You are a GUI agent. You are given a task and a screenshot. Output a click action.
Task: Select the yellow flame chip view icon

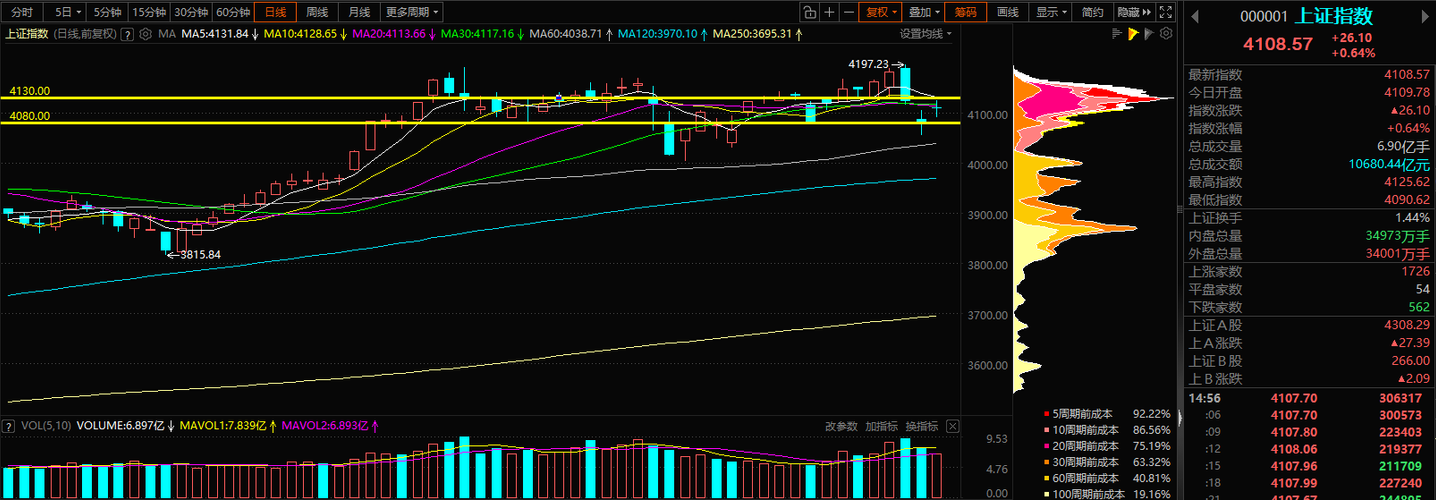tap(1133, 34)
